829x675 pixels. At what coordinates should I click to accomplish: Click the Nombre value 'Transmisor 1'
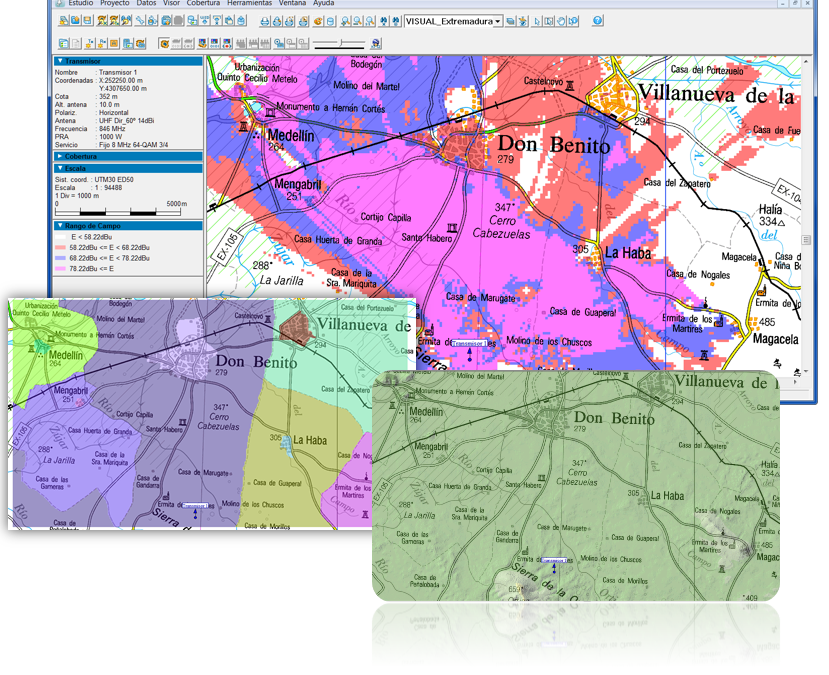point(118,72)
